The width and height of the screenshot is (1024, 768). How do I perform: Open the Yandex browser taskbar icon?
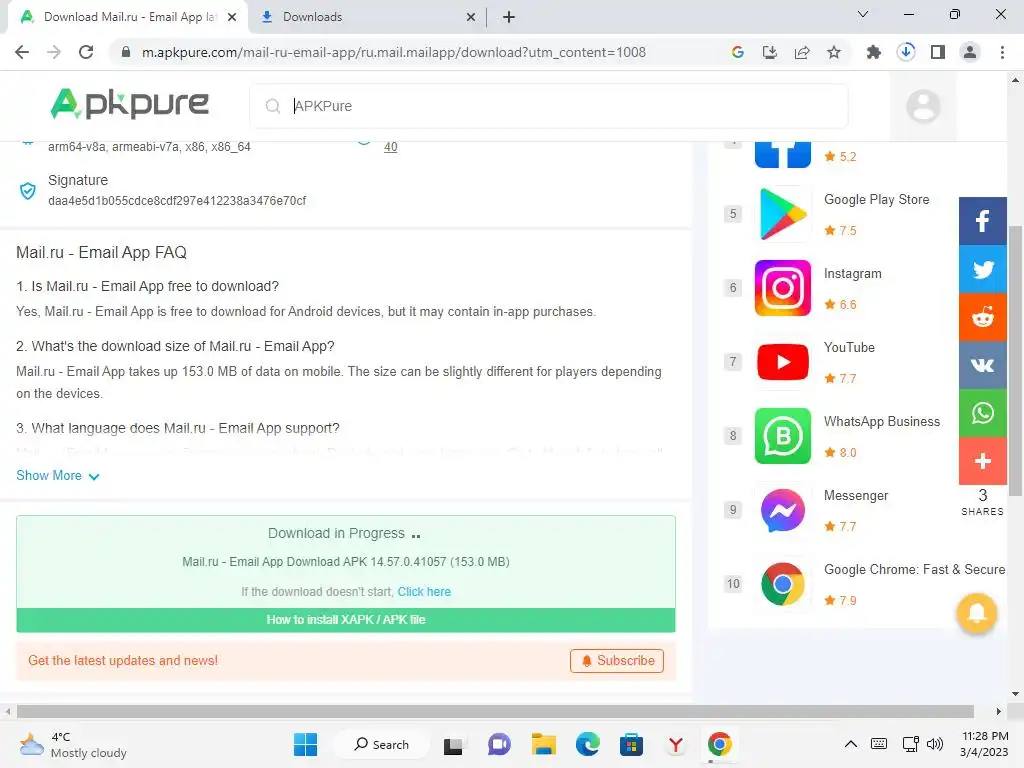(x=675, y=744)
